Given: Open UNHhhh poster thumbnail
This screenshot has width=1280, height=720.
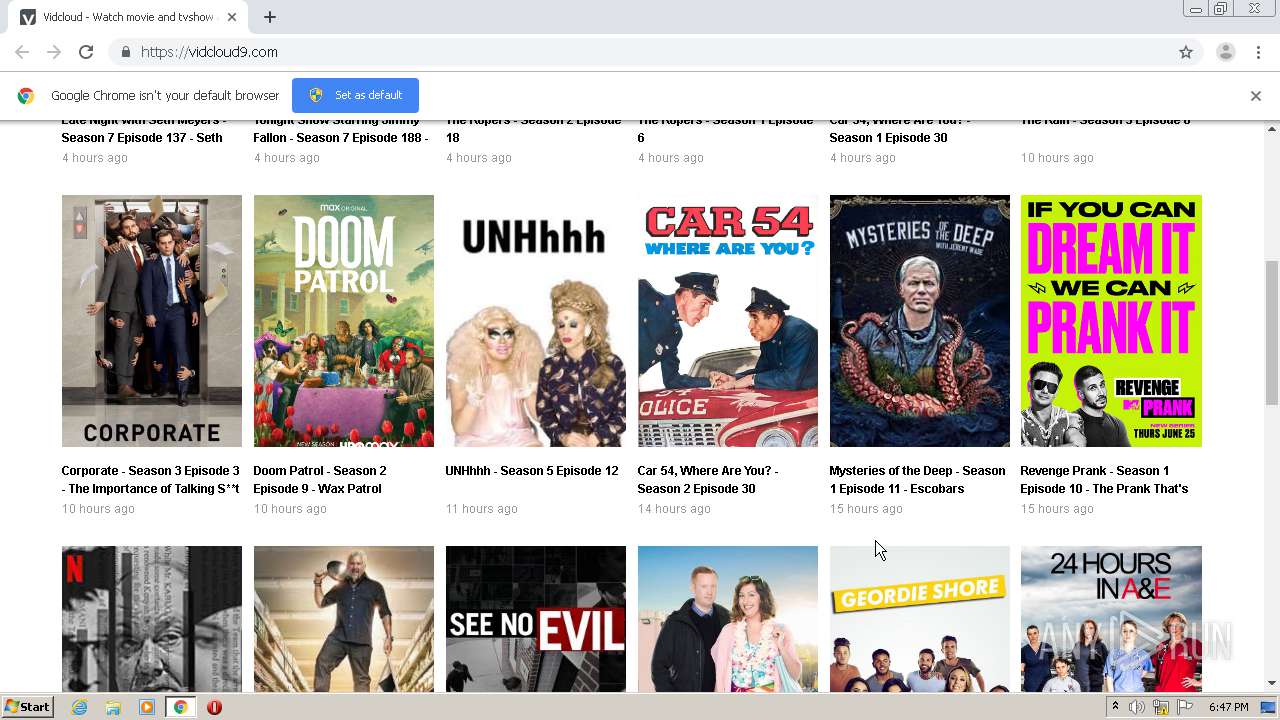Looking at the screenshot, I should pyautogui.click(x=536, y=321).
